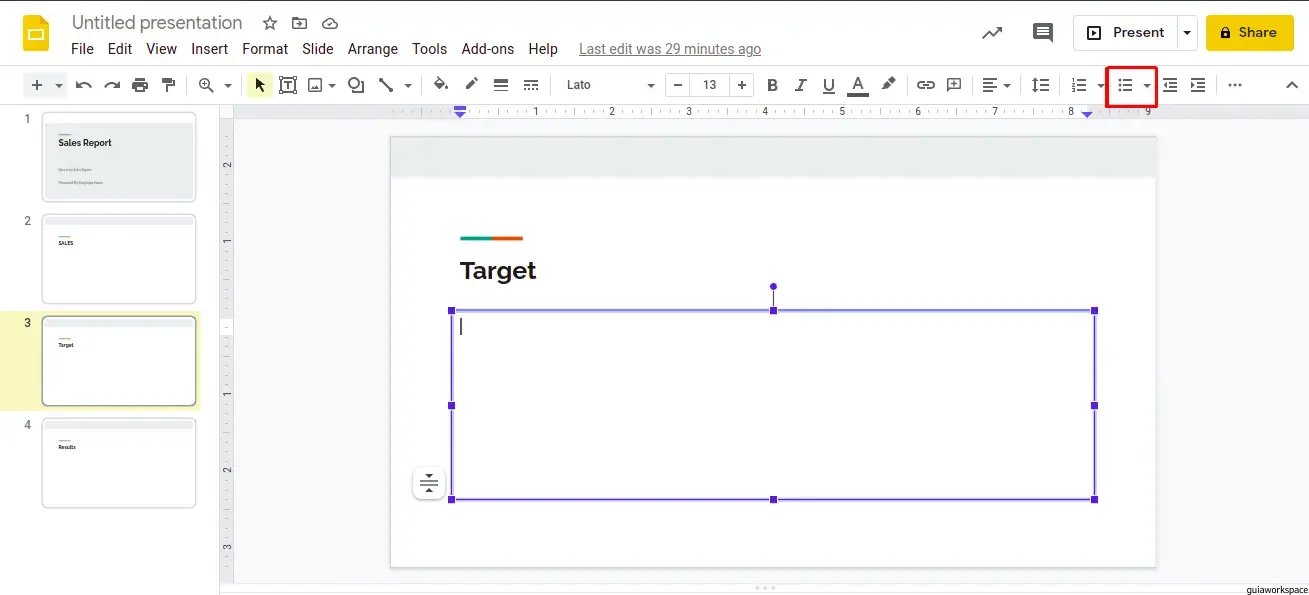The width and height of the screenshot is (1309, 595).
Task: Change border weight
Action: 501,85
